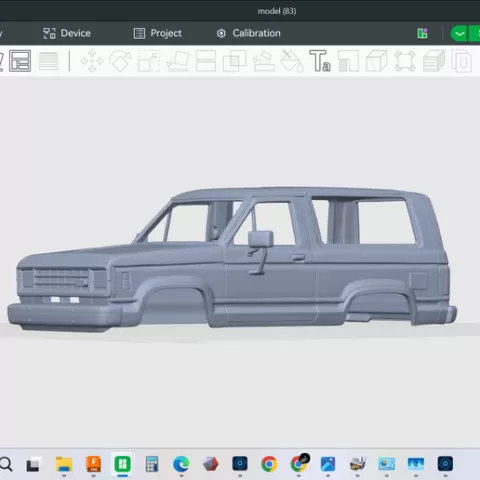Open Windows search from taskbar
Viewport: 480px width, 480px height.
click(x=6, y=464)
